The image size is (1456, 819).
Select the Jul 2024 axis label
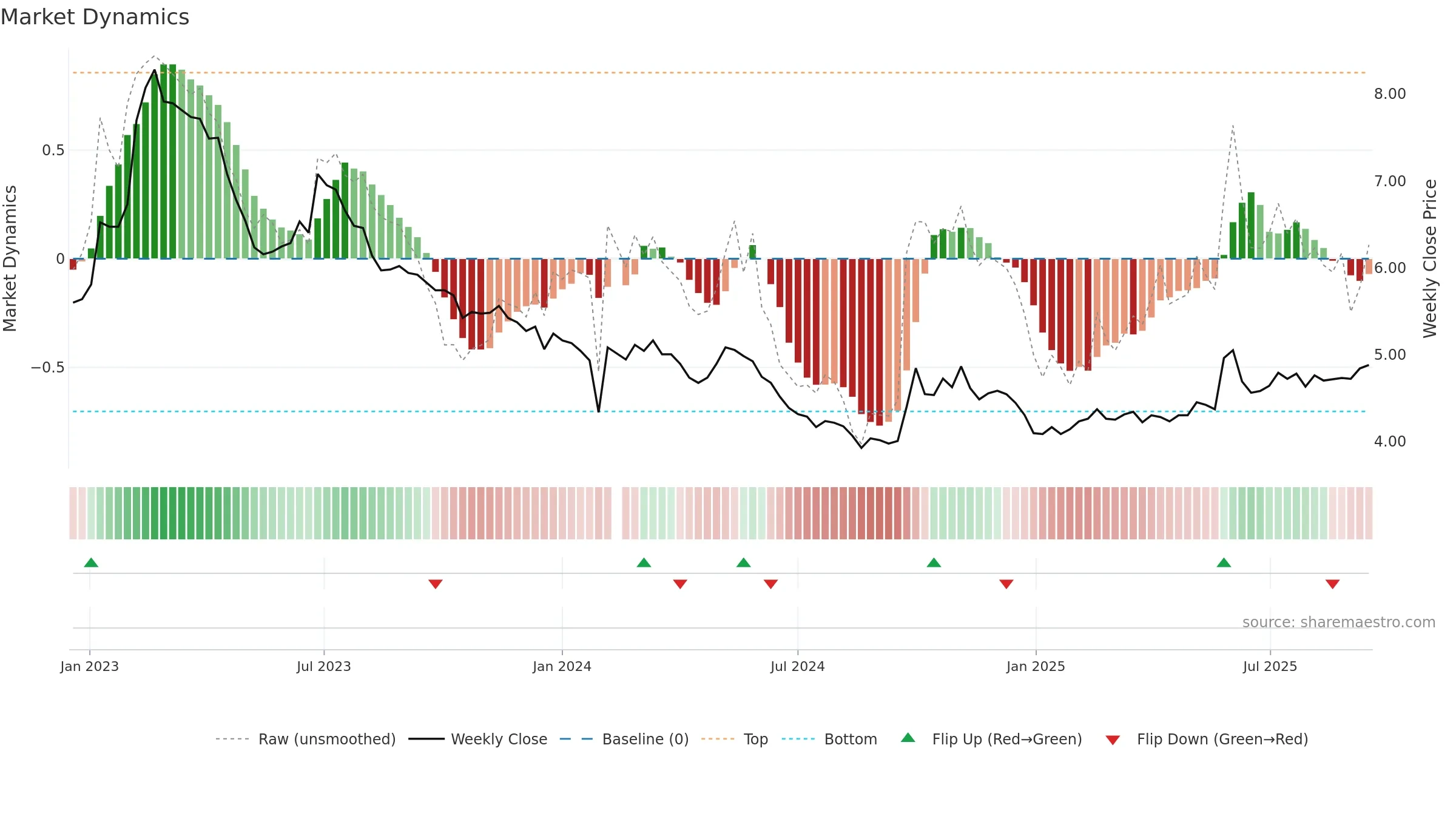(x=798, y=666)
